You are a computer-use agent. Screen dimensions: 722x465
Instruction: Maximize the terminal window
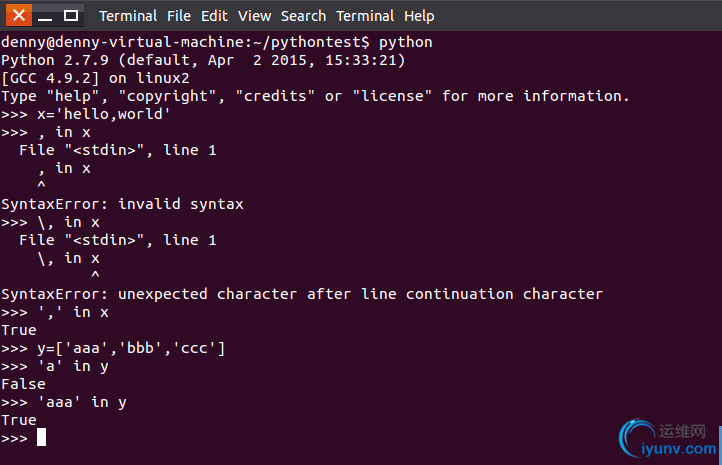coord(70,16)
